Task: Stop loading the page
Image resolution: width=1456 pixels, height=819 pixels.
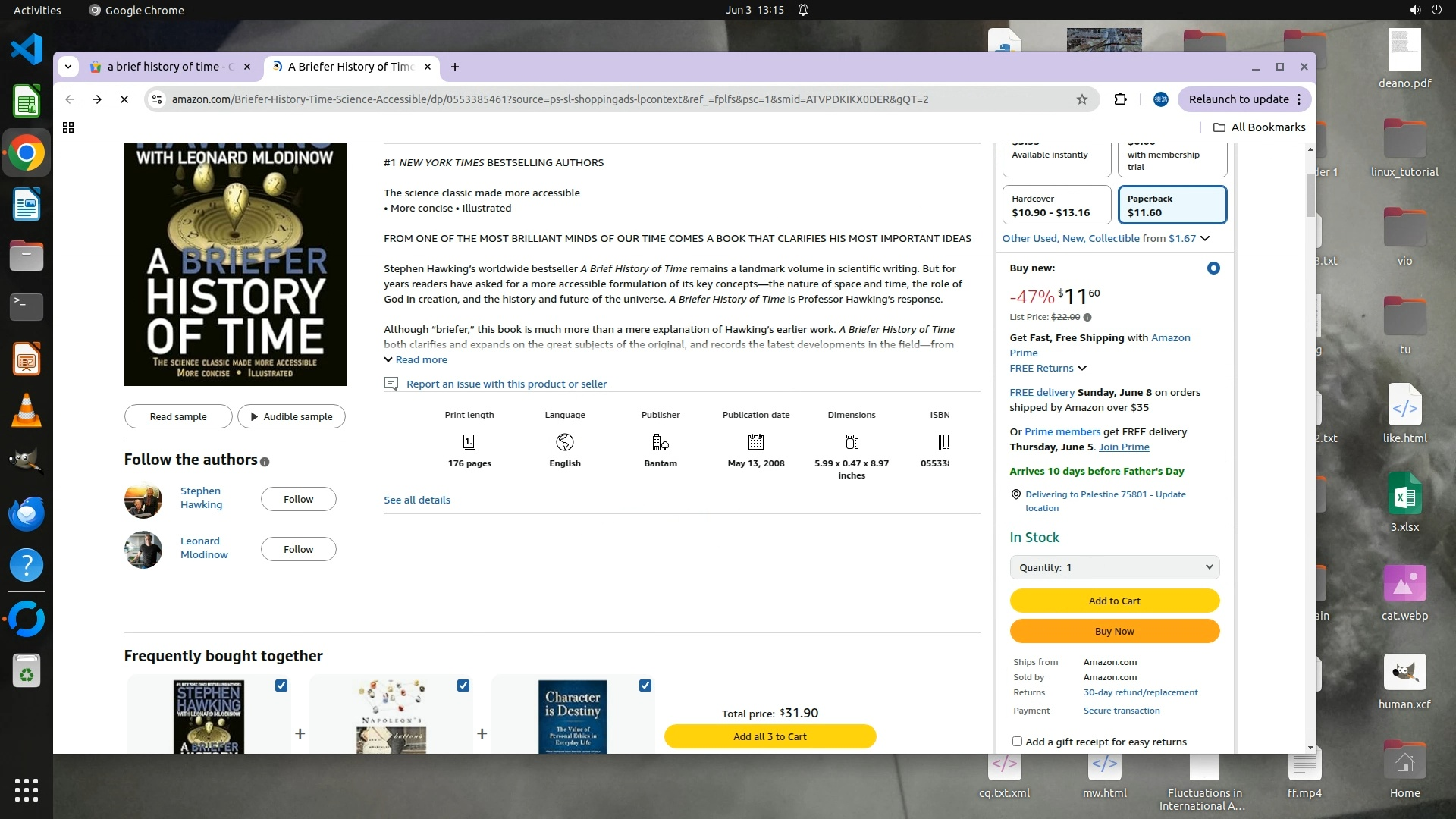Action: pyautogui.click(x=124, y=99)
